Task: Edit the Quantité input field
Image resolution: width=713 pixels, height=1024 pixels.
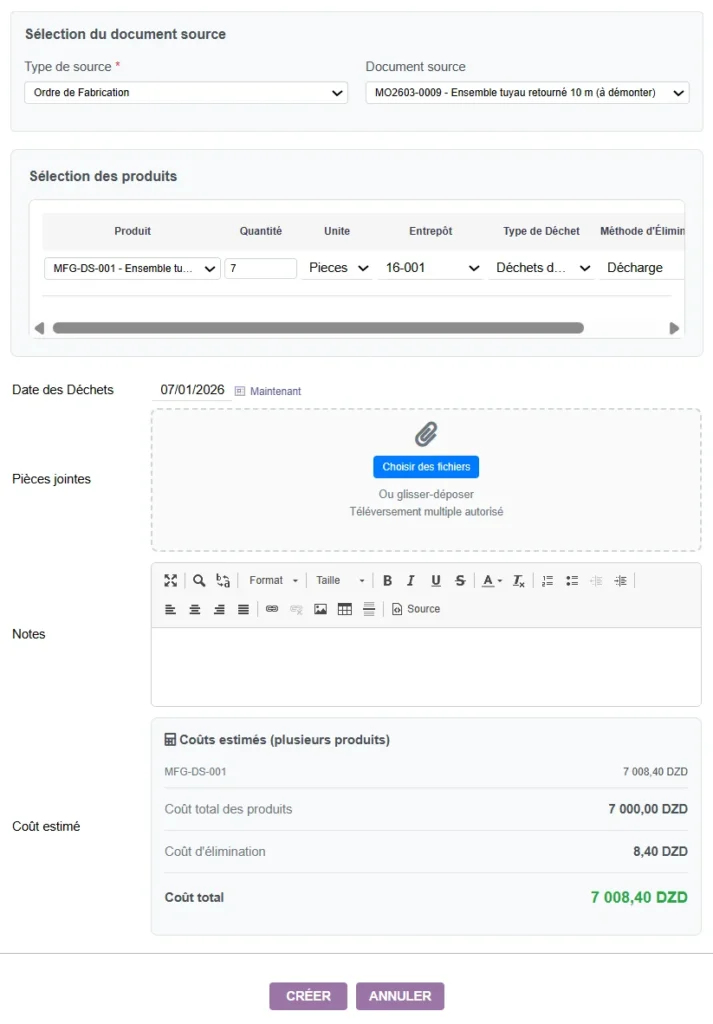Action: point(260,268)
